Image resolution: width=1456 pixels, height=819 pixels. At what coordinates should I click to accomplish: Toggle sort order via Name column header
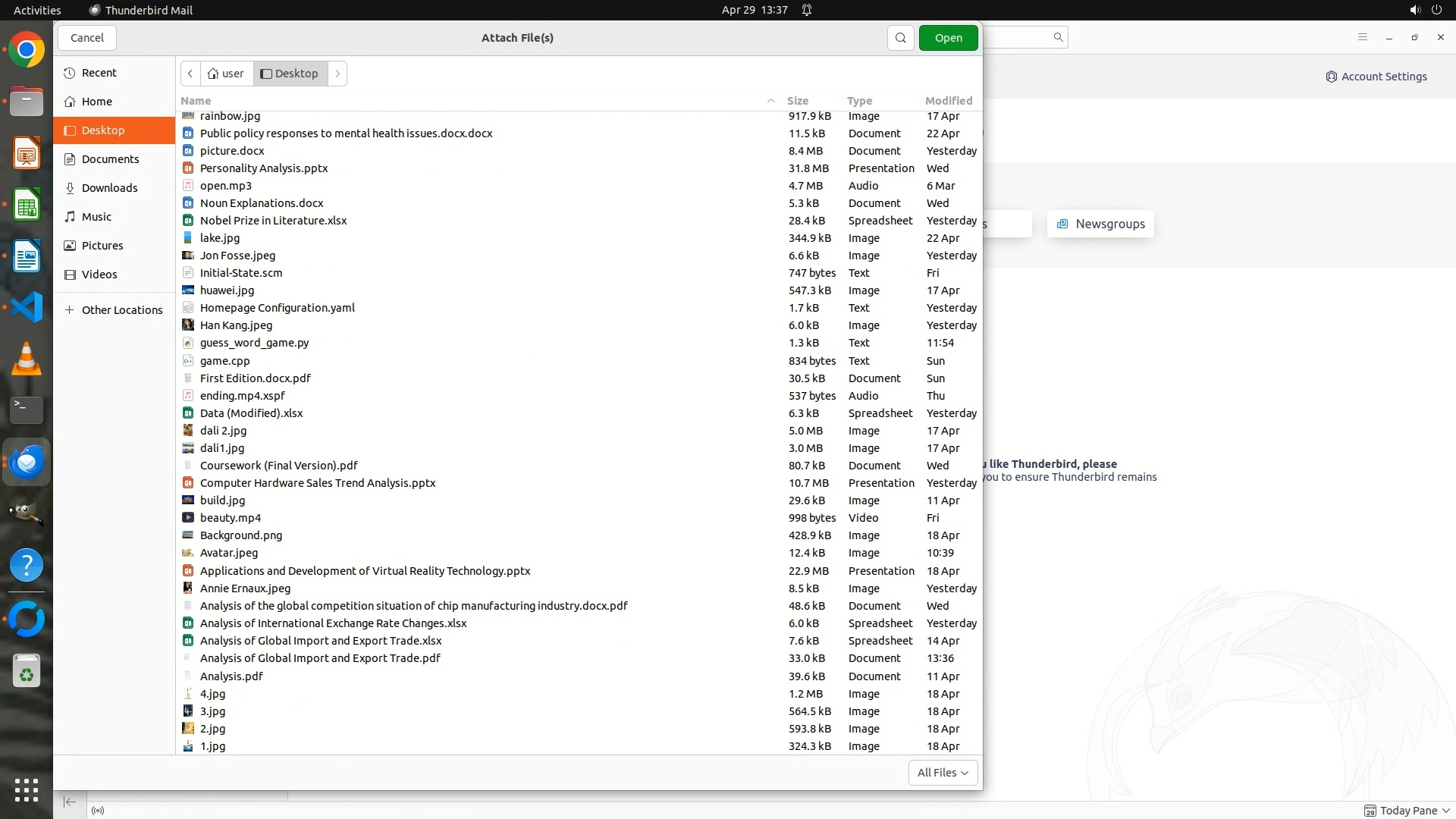point(196,101)
